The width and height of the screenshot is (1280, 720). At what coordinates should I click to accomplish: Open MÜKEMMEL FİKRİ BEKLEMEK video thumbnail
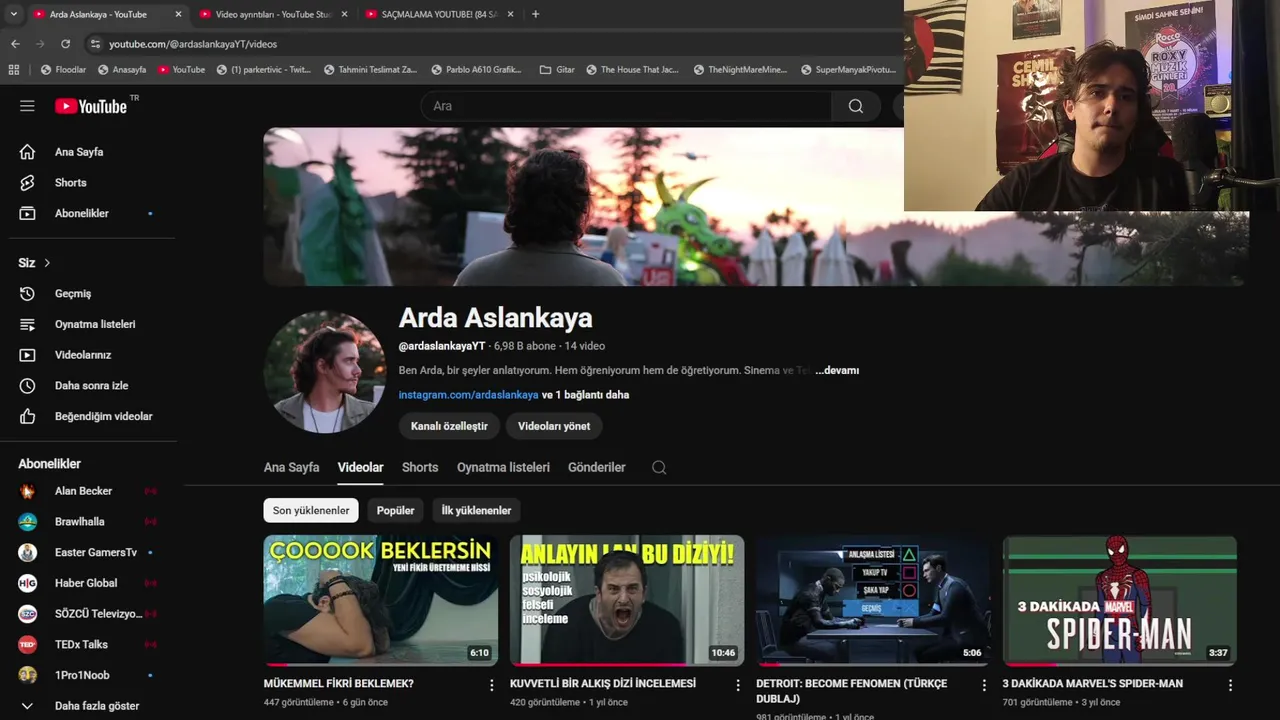381,601
